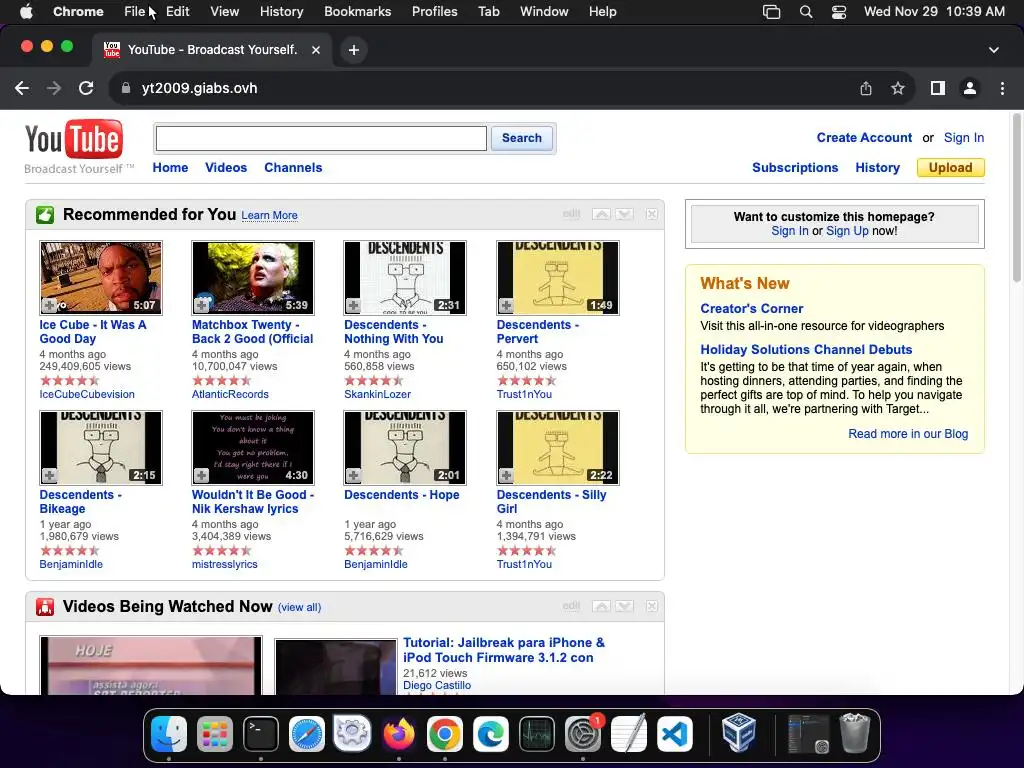Share this page from the address bar
Image resolution: width=1024 pixels, height=768 pixels.
[x=866, y=88]
